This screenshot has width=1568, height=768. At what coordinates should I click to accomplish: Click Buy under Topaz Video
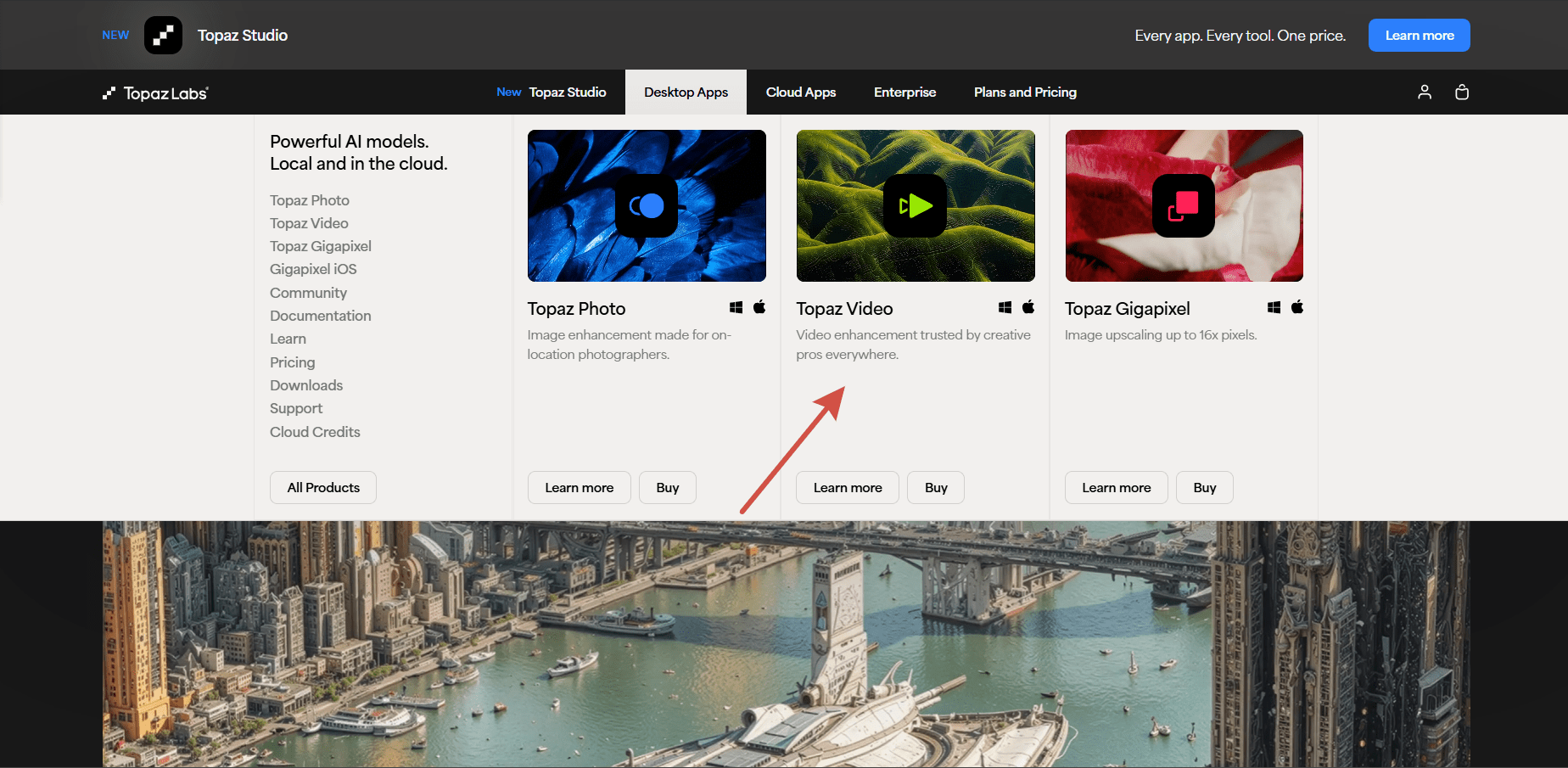point(936,488)
